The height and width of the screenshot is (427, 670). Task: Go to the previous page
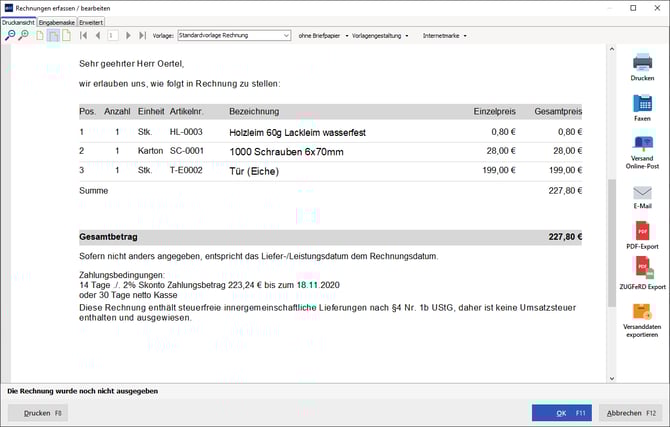tap(98, 35)
